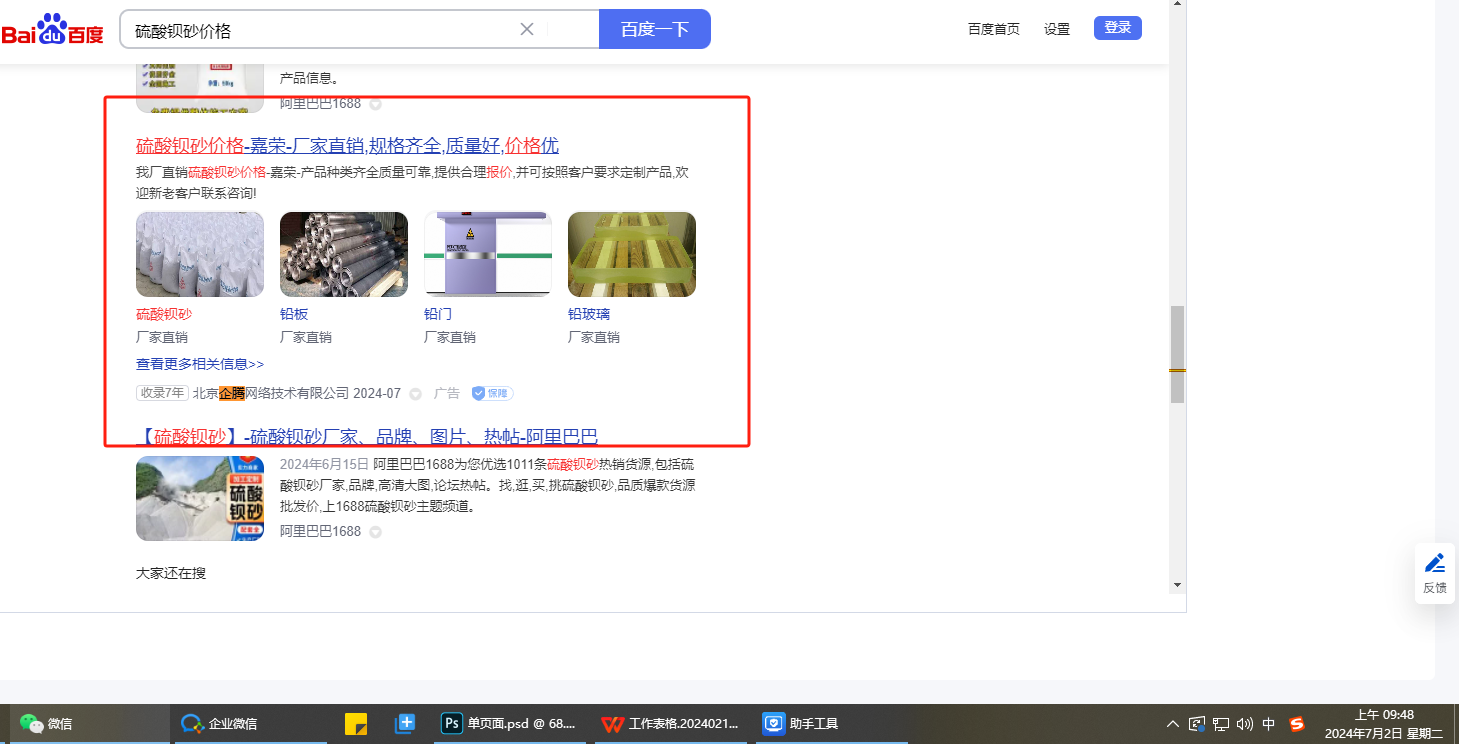Click 北京企腾网络技术有限公司 source text
The image size is (1459, 744).
coord(271,393)
